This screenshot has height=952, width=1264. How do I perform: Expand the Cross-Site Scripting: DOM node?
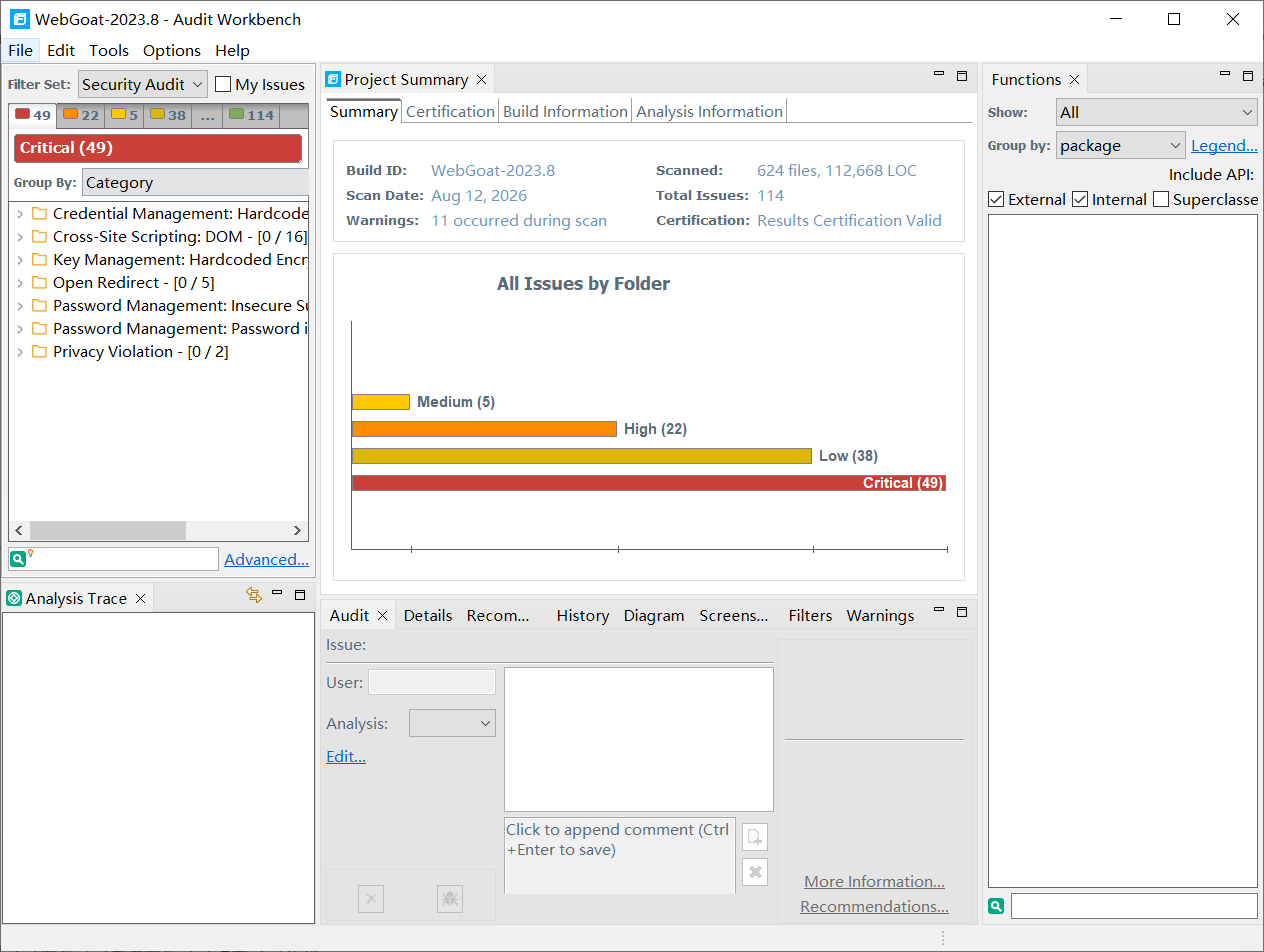coord(20,237)
